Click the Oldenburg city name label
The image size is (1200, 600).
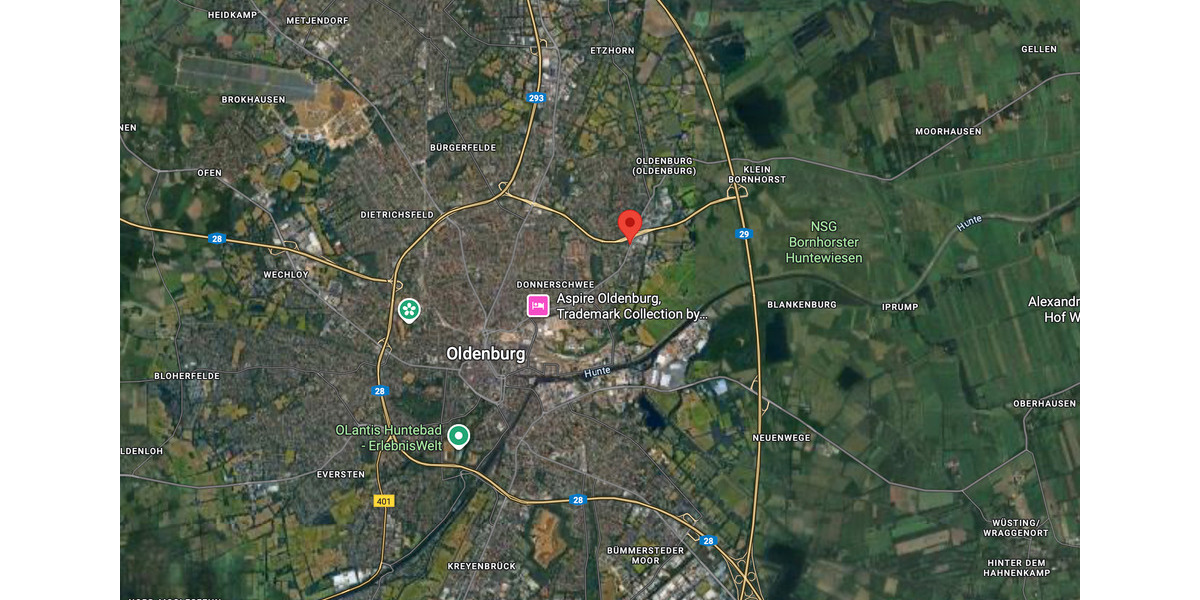(486, 353)
